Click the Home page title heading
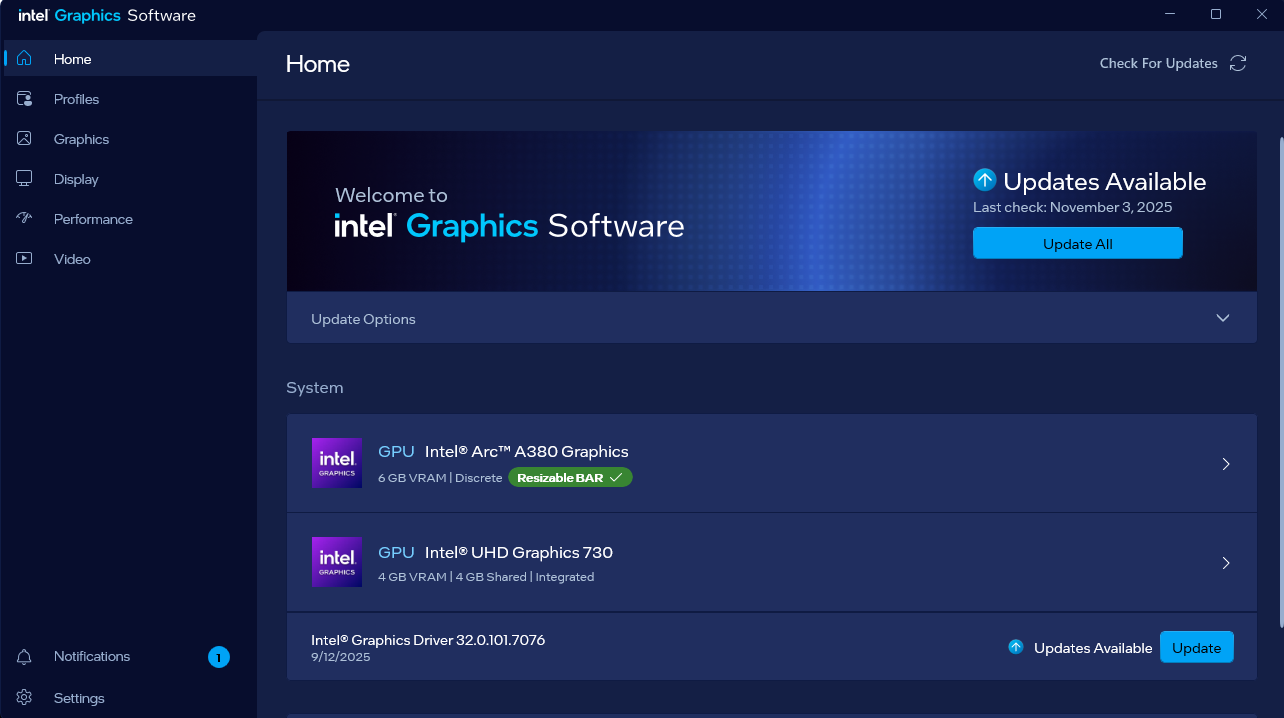The width and height of the screenshot is (1284, 718). click(x=318, y=64)
